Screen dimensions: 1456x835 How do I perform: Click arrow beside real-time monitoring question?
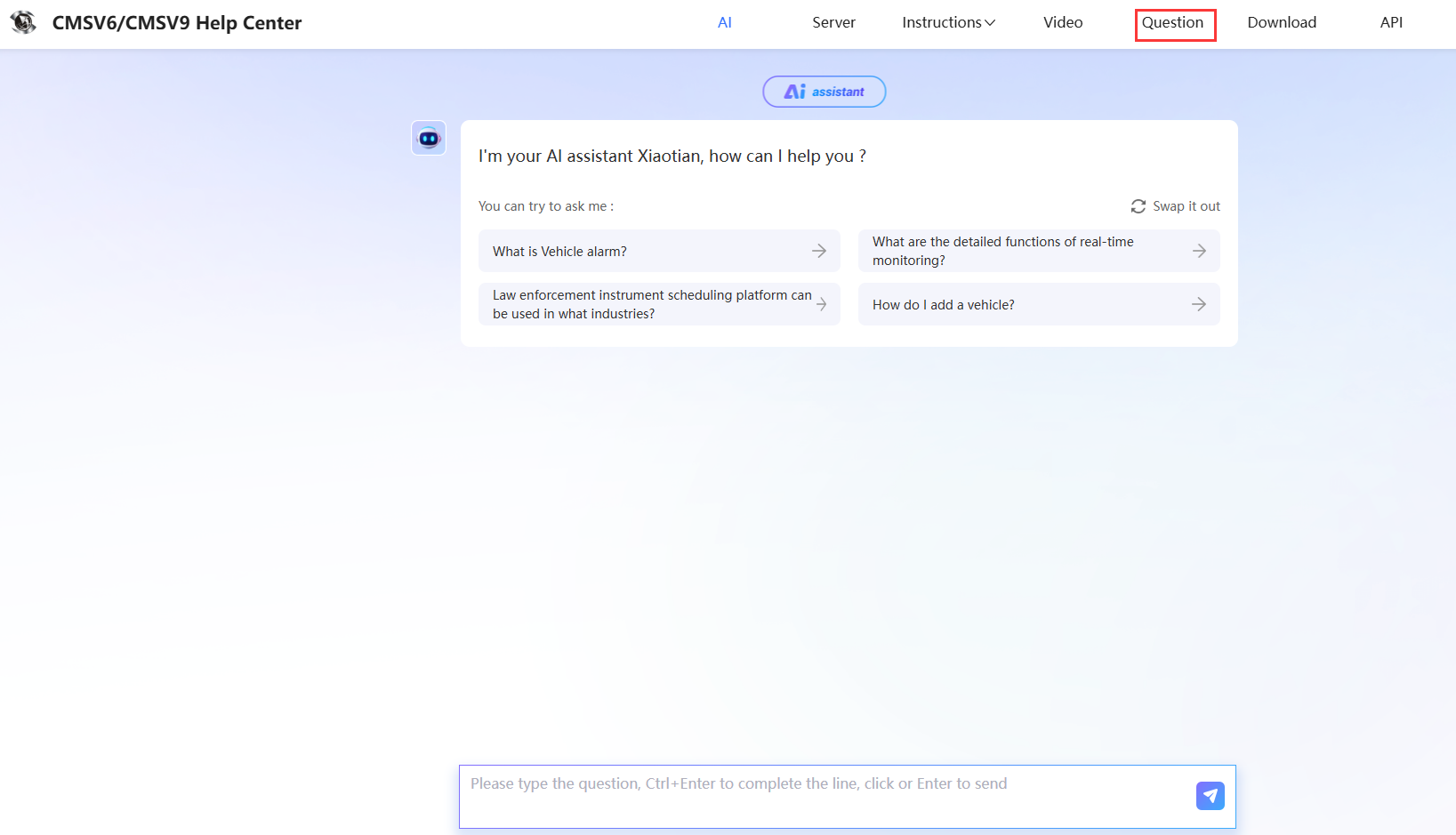(1199, 252)
